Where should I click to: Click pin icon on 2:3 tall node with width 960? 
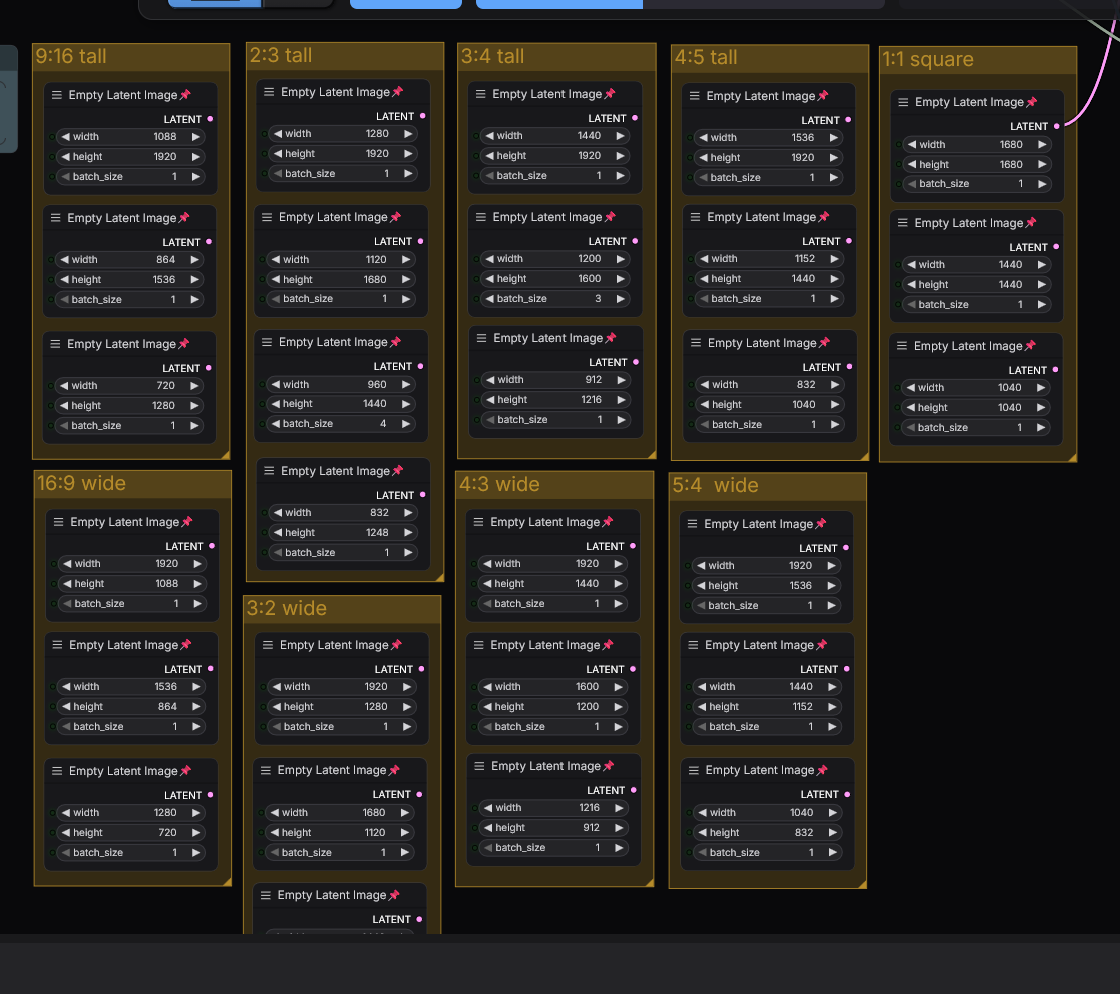pos(396,342)
